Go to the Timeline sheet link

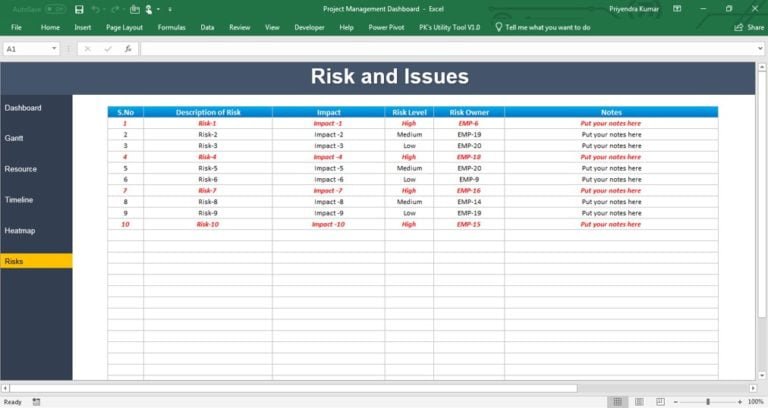click(19, 200)
